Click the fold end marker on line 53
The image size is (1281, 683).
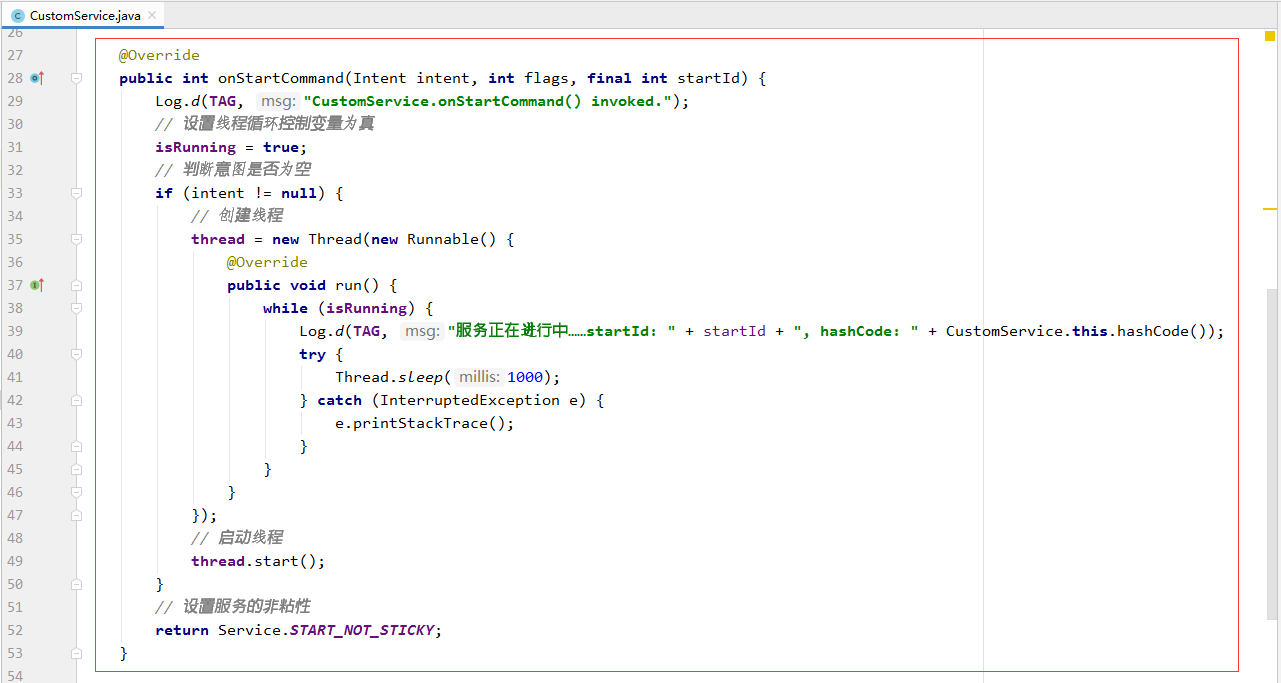click(76, 653)
